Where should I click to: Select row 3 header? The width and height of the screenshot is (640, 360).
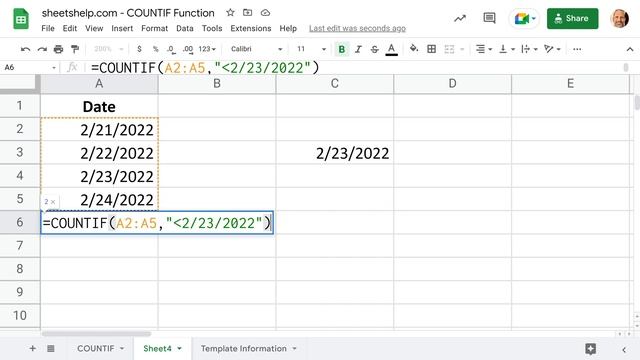click(20, 152)
